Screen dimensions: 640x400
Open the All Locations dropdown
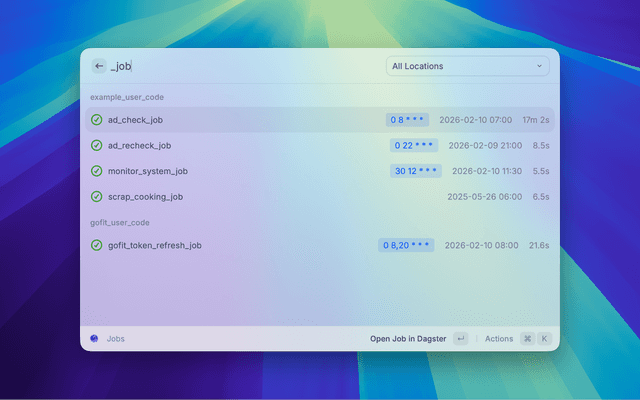click(x=467, y=67)
